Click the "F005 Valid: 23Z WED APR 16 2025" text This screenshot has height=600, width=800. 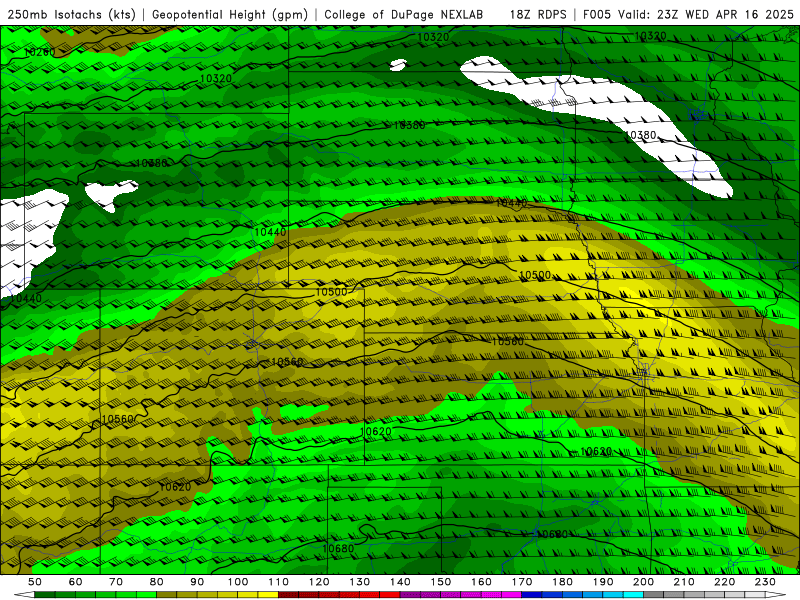tap(688, 15)
